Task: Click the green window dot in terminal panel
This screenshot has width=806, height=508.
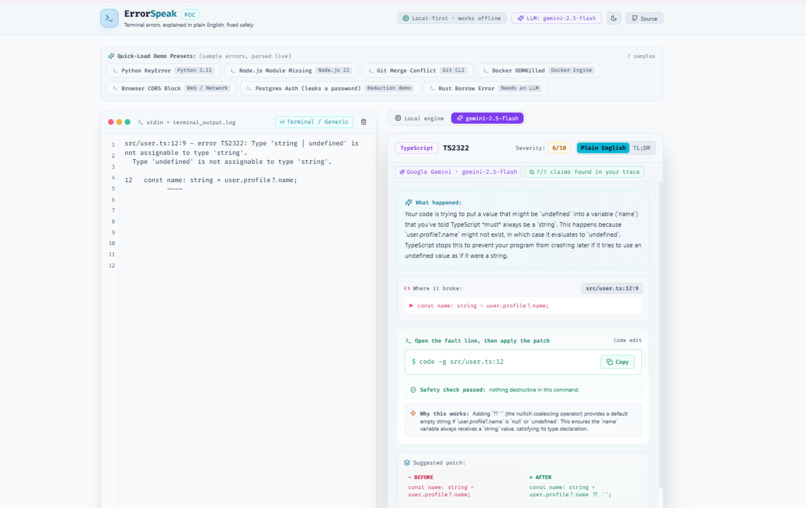Action: pyautogui.click(x=127, y=122)
